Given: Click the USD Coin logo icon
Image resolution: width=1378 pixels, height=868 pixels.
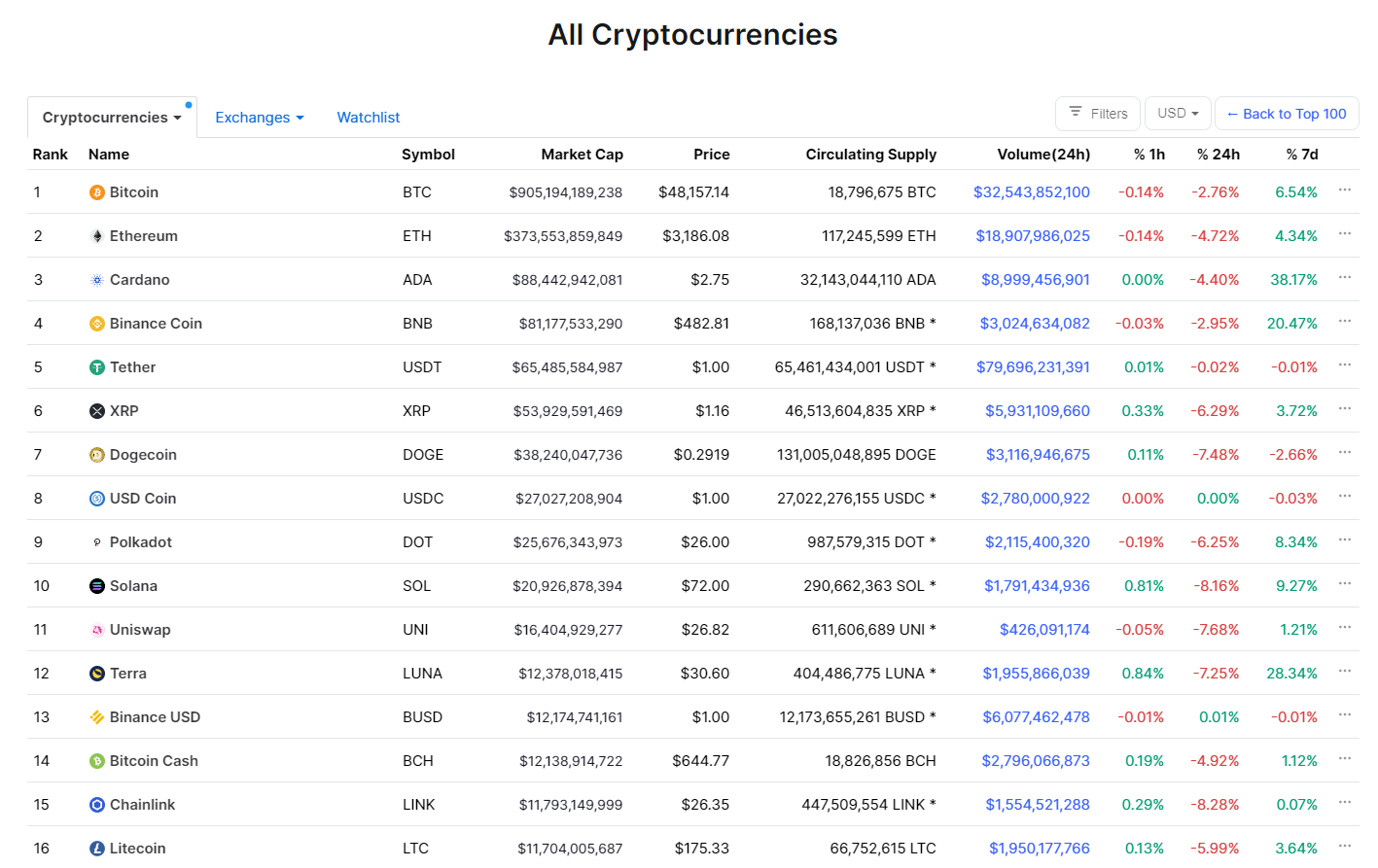Looking at the screenshot, I should pos(97,499).
